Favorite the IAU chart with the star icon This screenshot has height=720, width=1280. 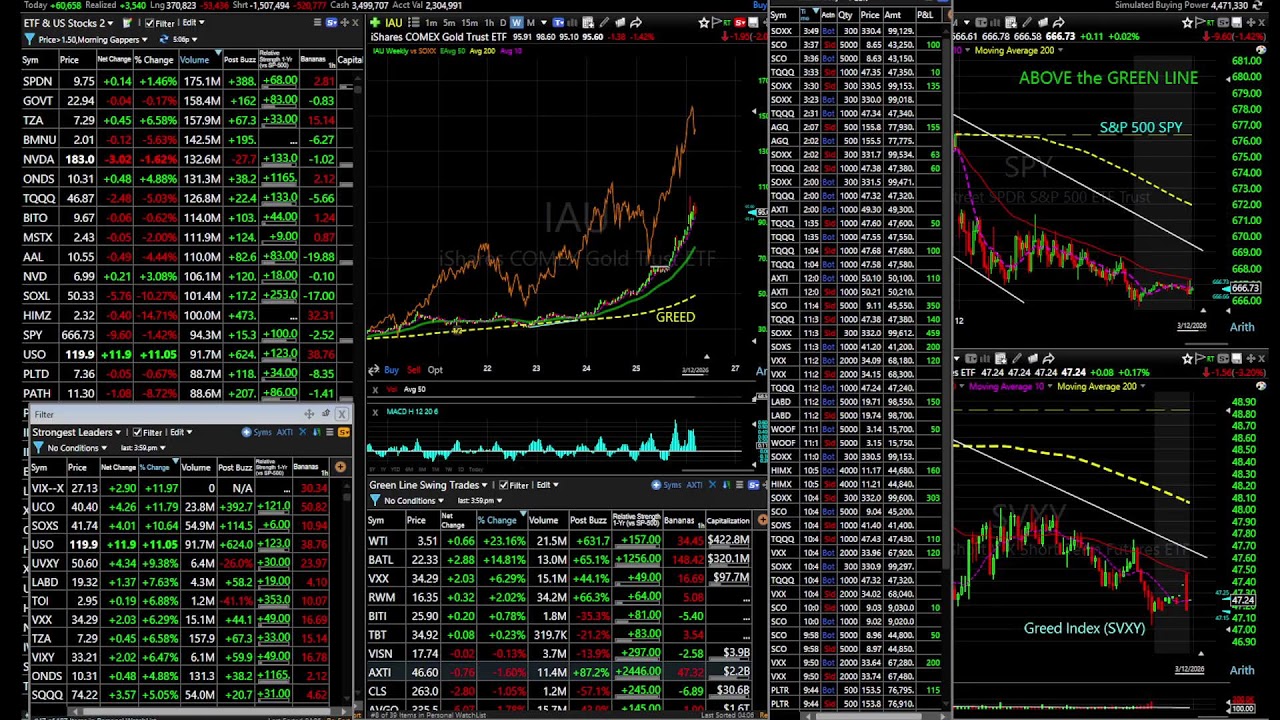tap(704, 23)
